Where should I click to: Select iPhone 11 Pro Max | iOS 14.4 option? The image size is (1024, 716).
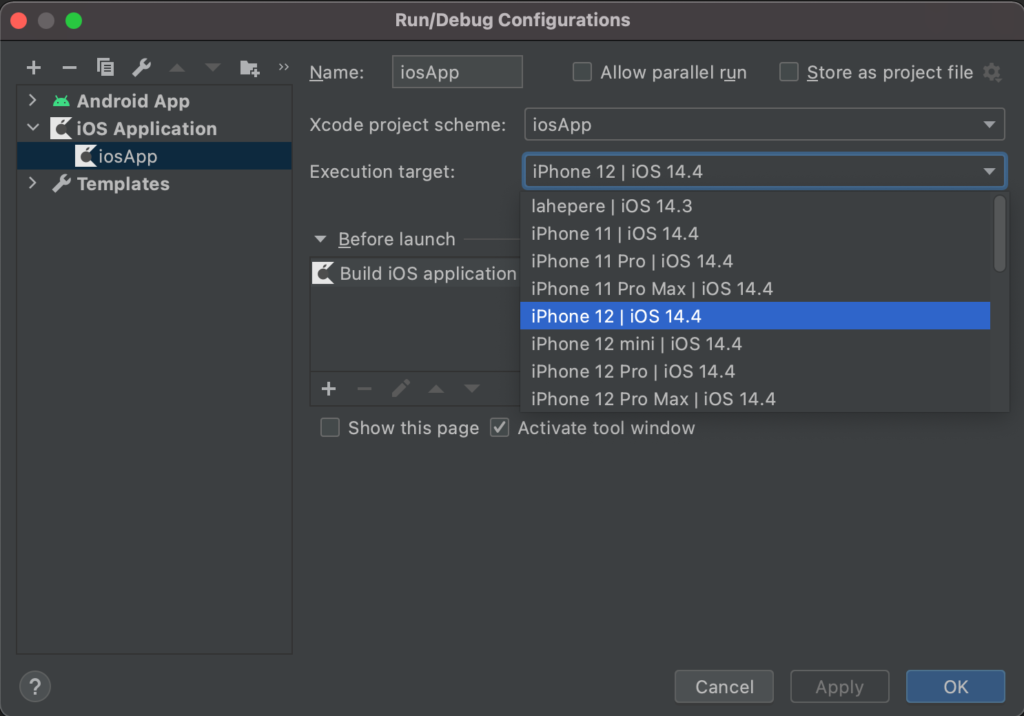[x=652, y=289]
